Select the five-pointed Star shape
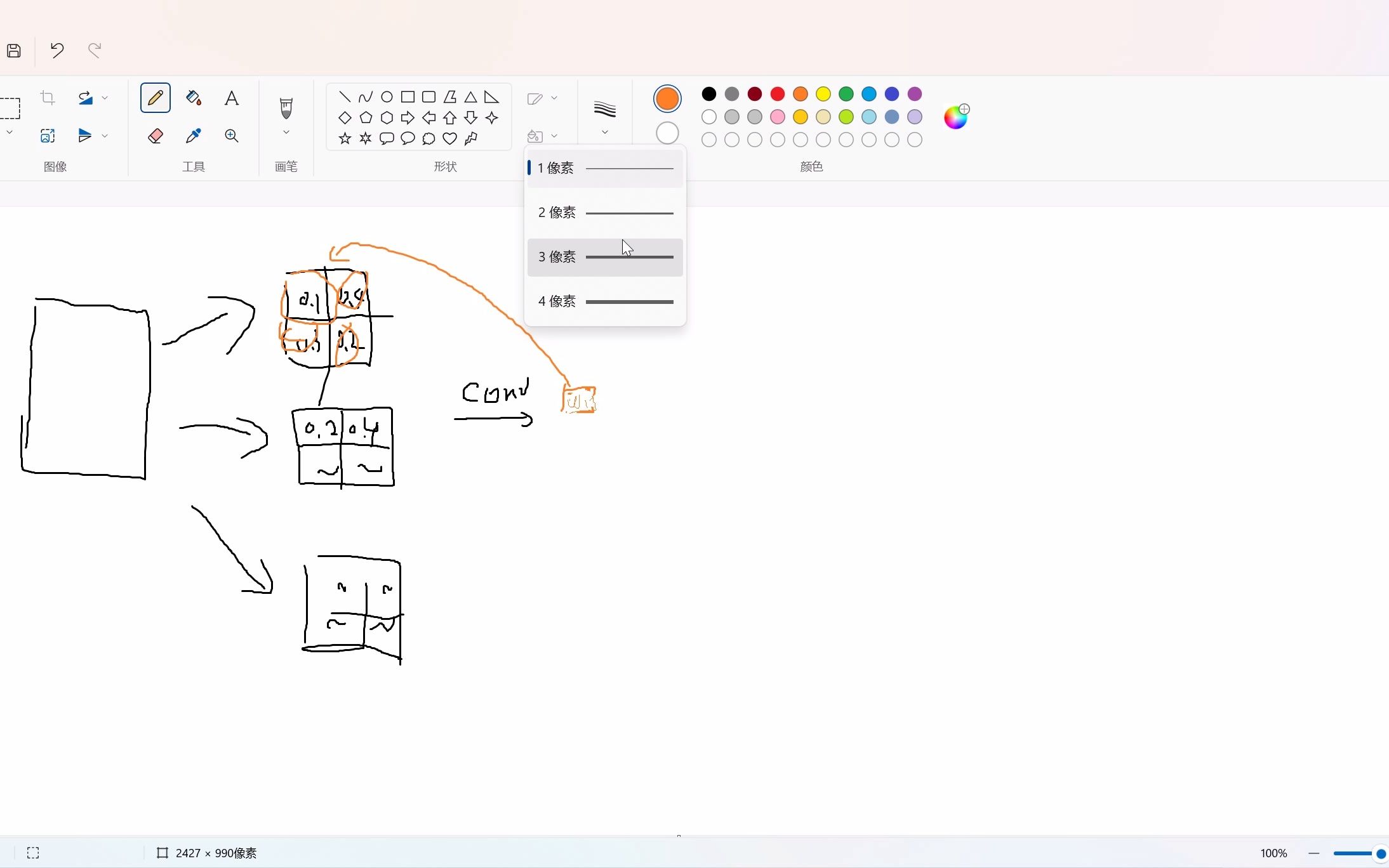The height and width of the screenshot is (868, 1389). point(343,138)
